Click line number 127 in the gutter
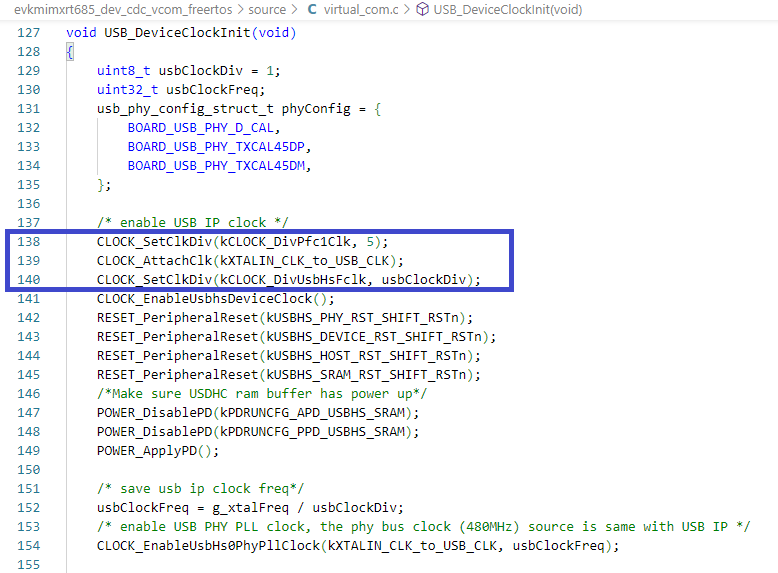This screenshot has height=573, width=778. [x=29, y=32]
